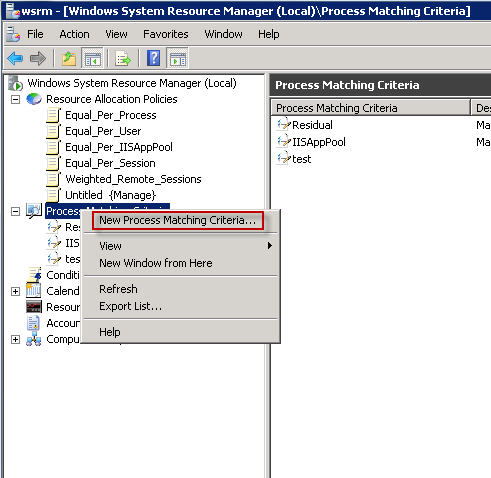The height and width of the screenshot is (478, 491).
Task: Click the Accounting node icon in tree
Action: point(33,323)
